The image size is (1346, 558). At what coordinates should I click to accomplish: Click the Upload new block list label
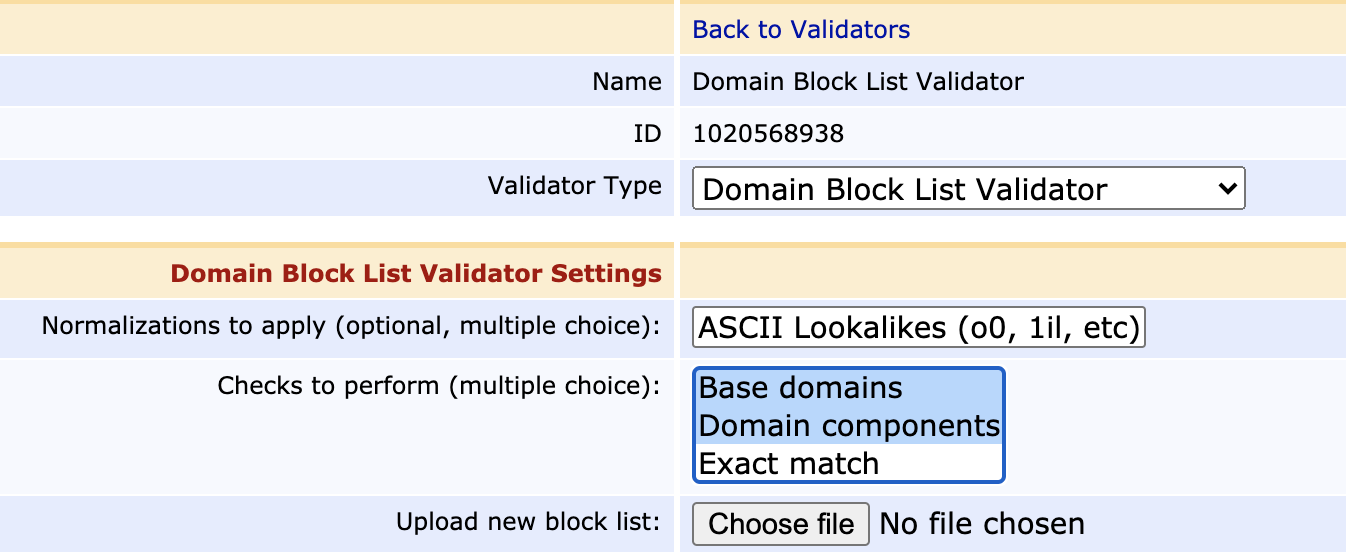528,522
